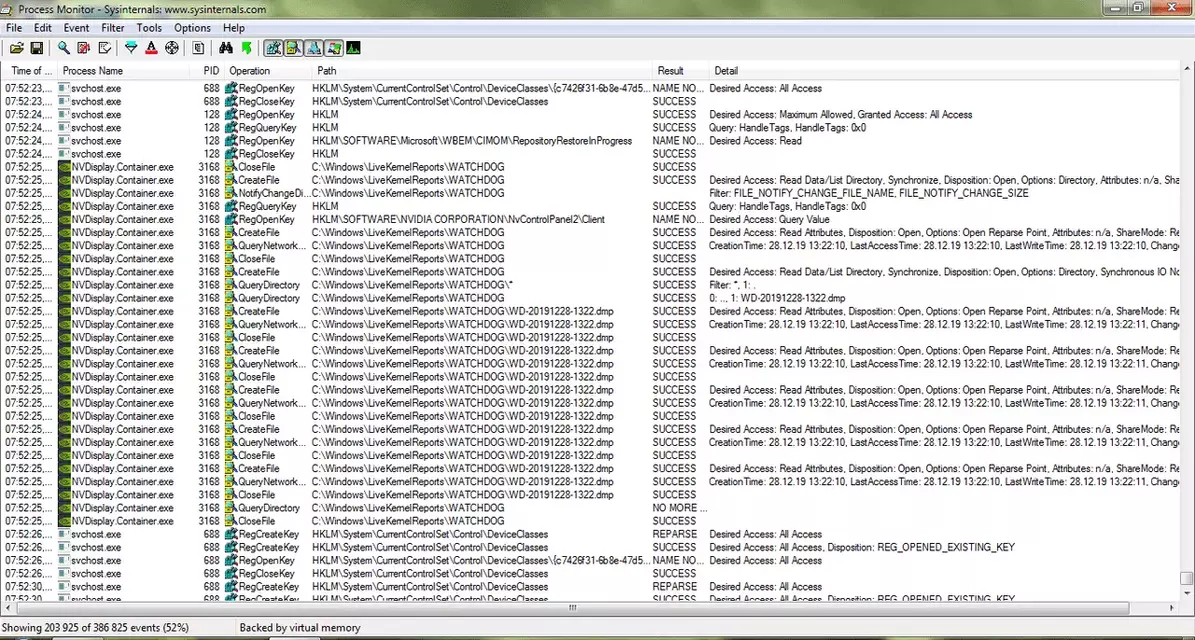Select detail 'Desired Access: Maximum Allowed, Granted Access'

point(841,114)
